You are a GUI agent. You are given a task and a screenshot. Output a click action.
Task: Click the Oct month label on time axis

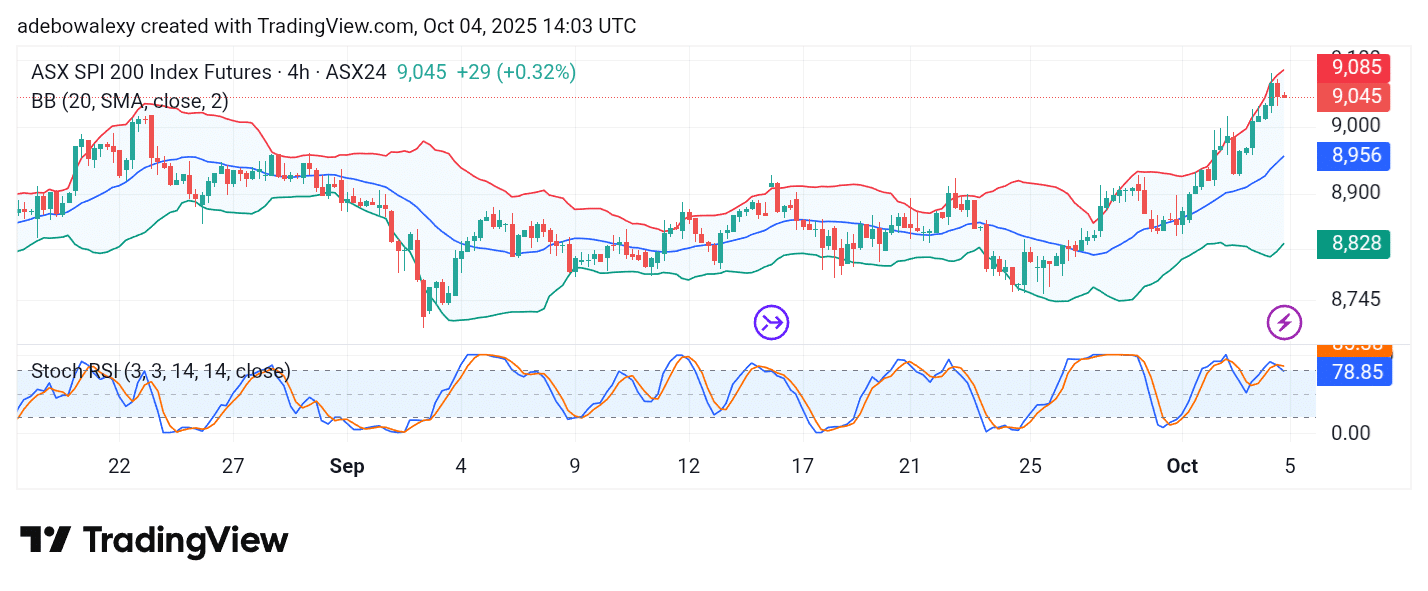[1181, 466]
